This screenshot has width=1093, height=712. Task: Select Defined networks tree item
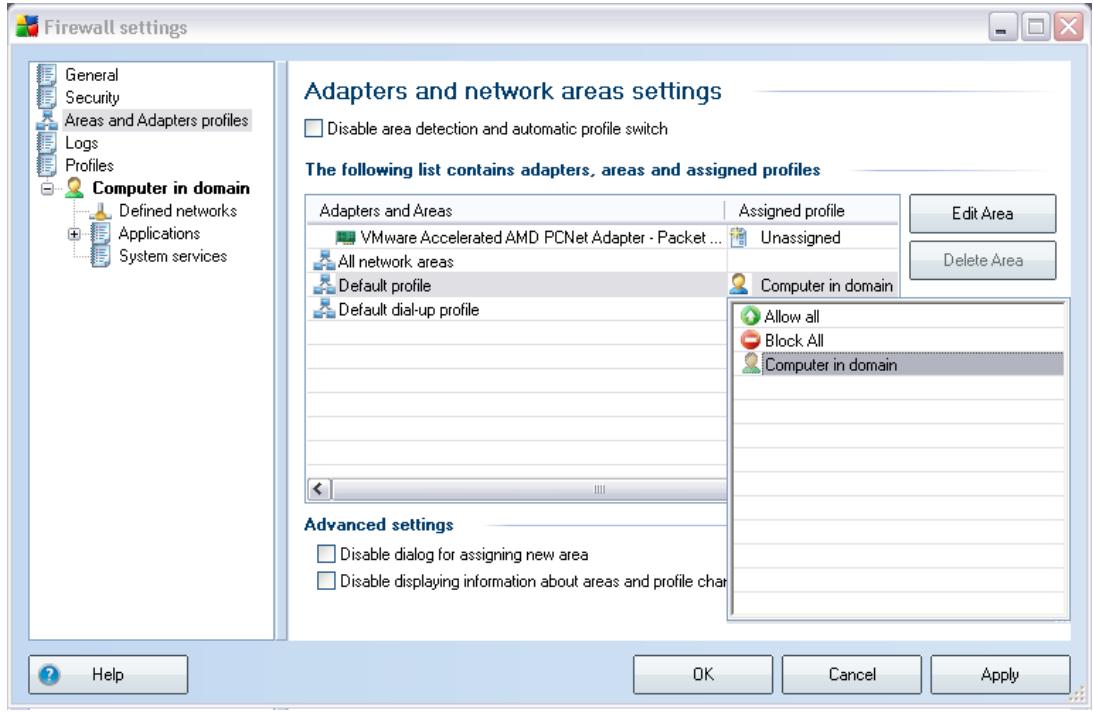pos(178,211)
